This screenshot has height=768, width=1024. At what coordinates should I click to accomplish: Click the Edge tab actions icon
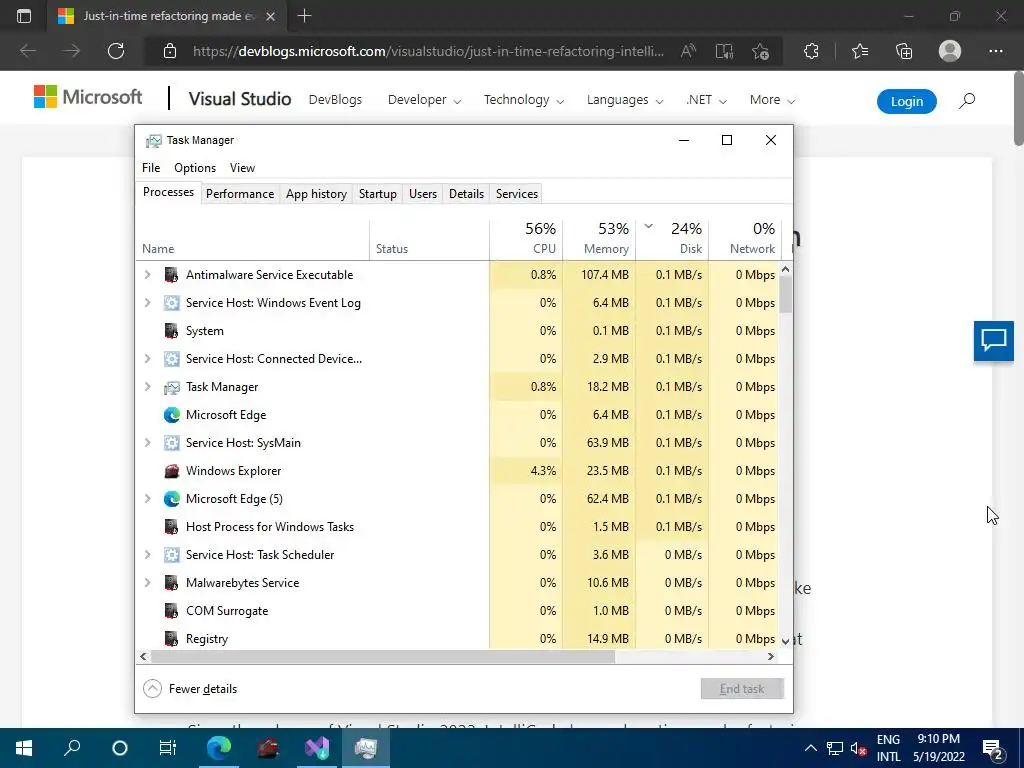point(24,16)
